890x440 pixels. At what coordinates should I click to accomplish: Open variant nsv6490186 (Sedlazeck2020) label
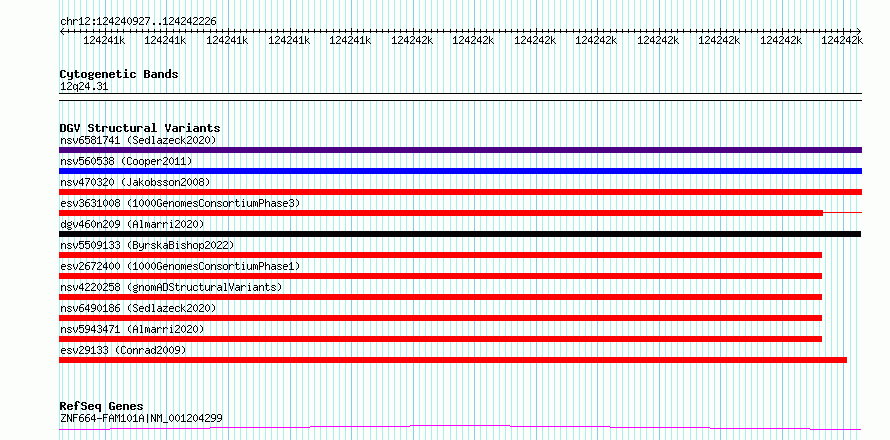tap(138, 308)
